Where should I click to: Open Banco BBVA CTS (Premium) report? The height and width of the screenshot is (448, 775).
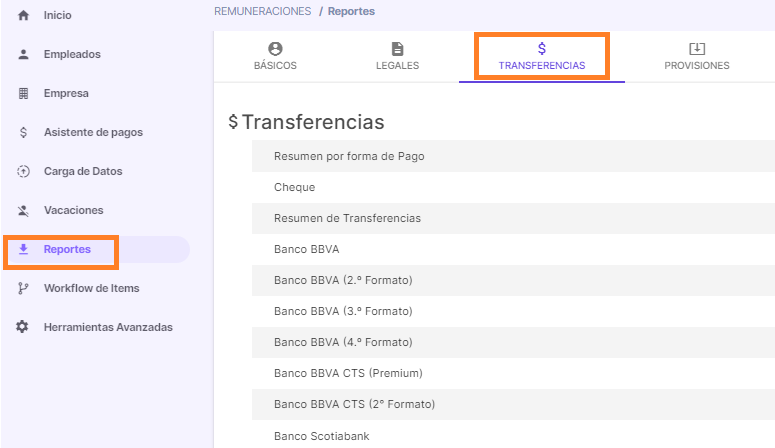[348, 373]
